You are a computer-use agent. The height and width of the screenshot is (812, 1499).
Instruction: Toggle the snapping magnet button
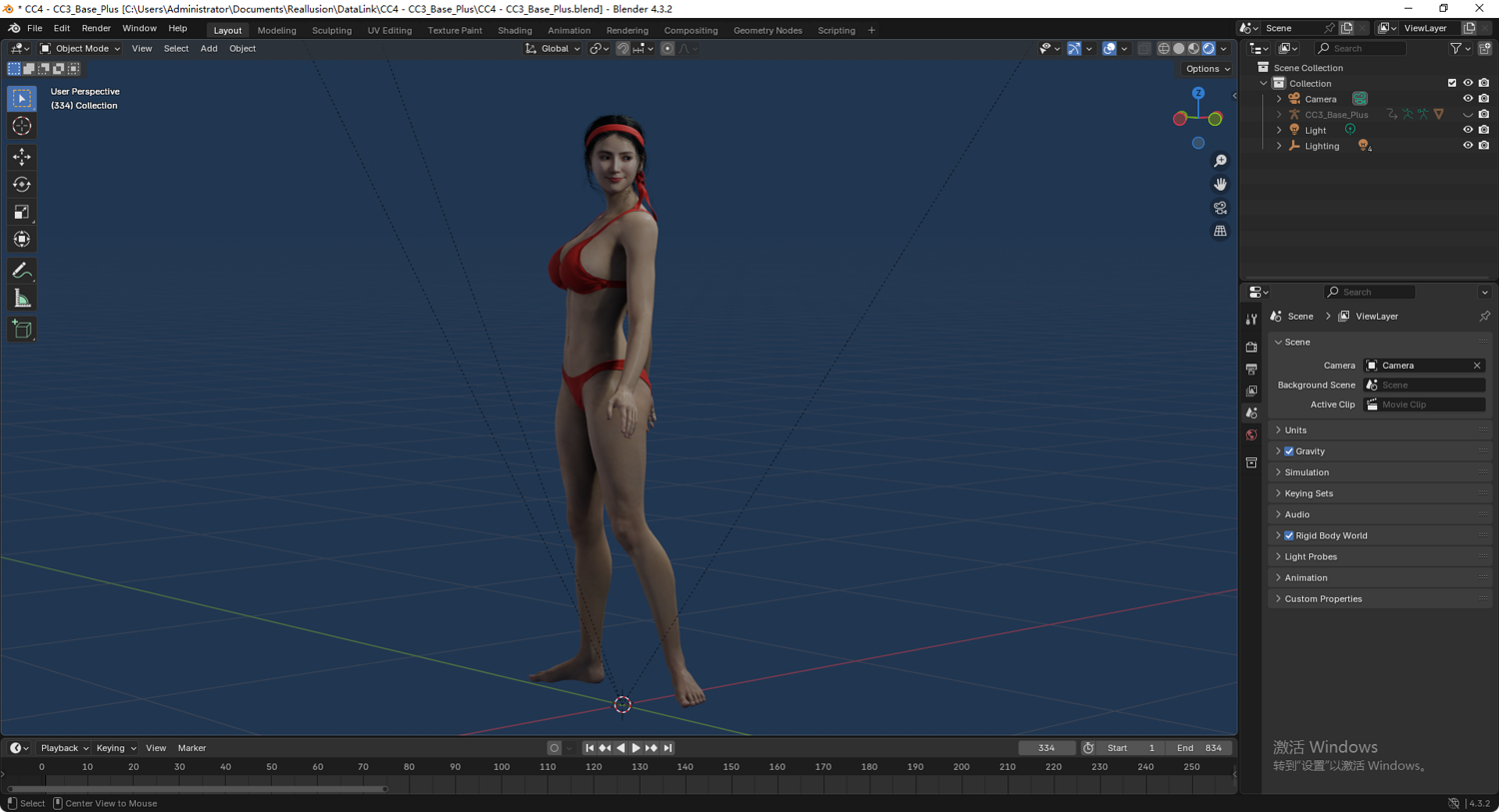click(623, 48)
